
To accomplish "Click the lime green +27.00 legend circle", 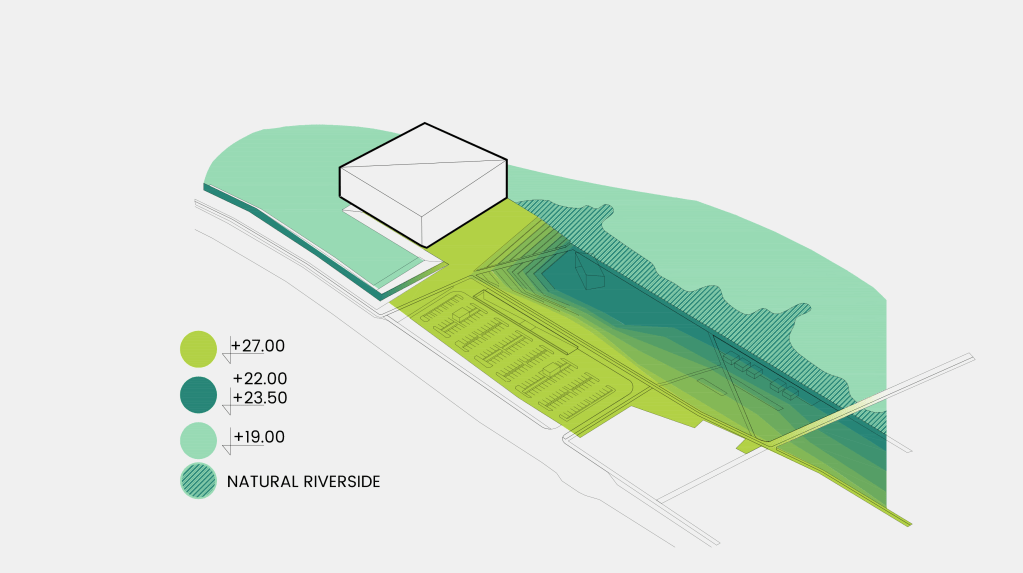I will pos(198,349).
